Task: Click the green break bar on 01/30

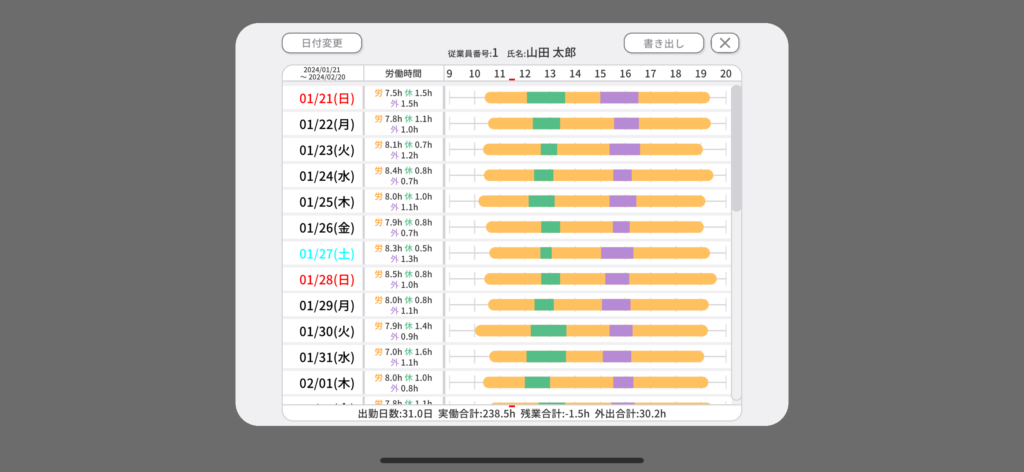Action: (548, 331)
